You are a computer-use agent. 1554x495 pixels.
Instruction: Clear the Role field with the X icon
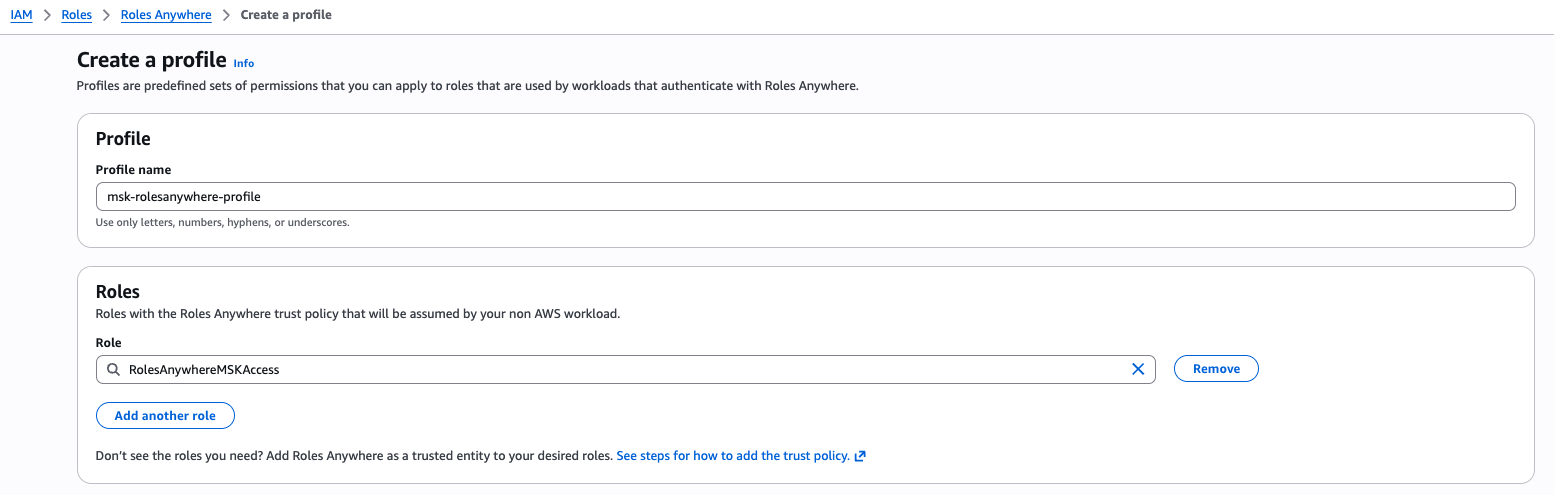click(x=1137, y=369)
